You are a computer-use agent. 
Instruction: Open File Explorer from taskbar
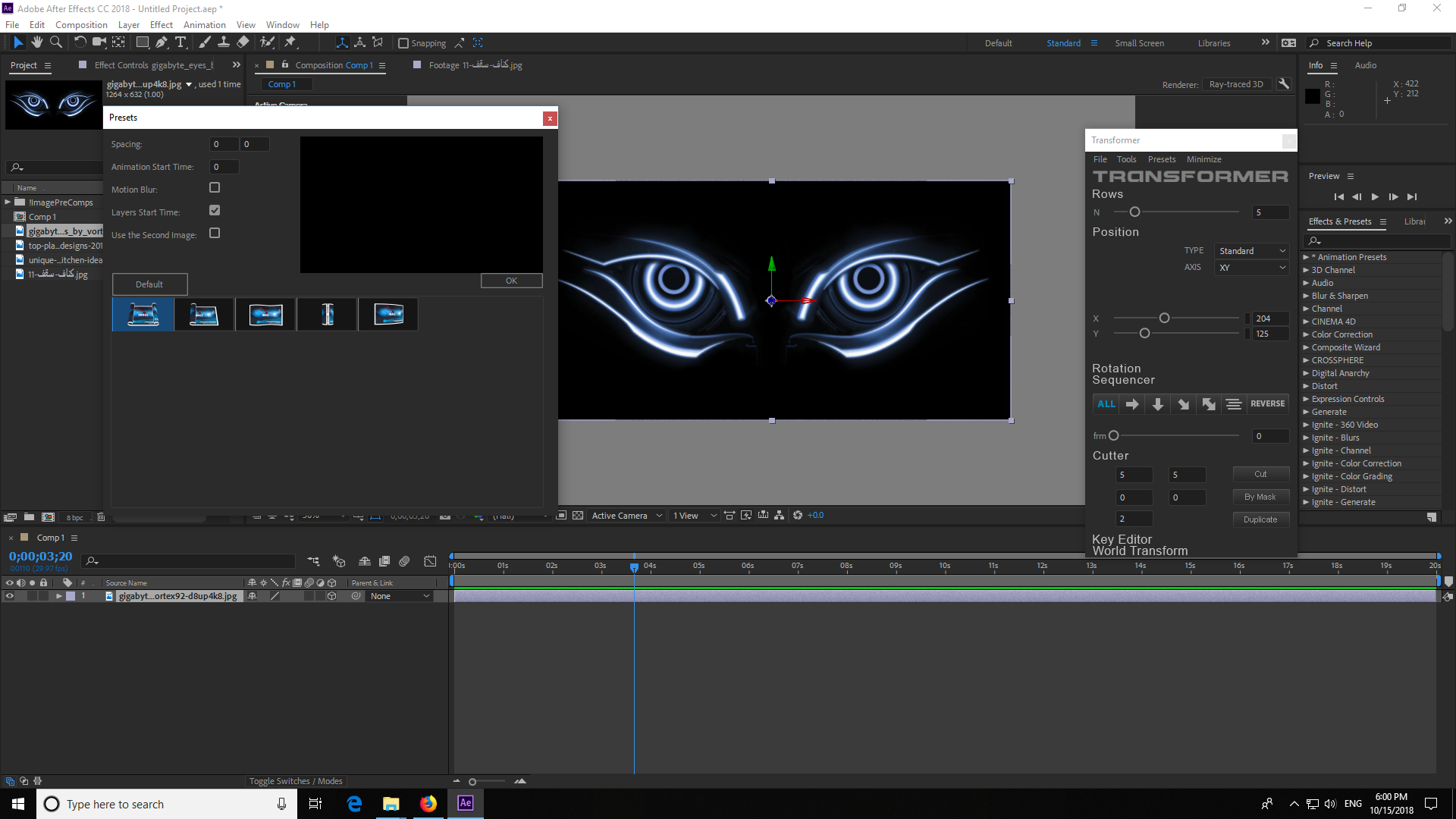coord(391,804)
